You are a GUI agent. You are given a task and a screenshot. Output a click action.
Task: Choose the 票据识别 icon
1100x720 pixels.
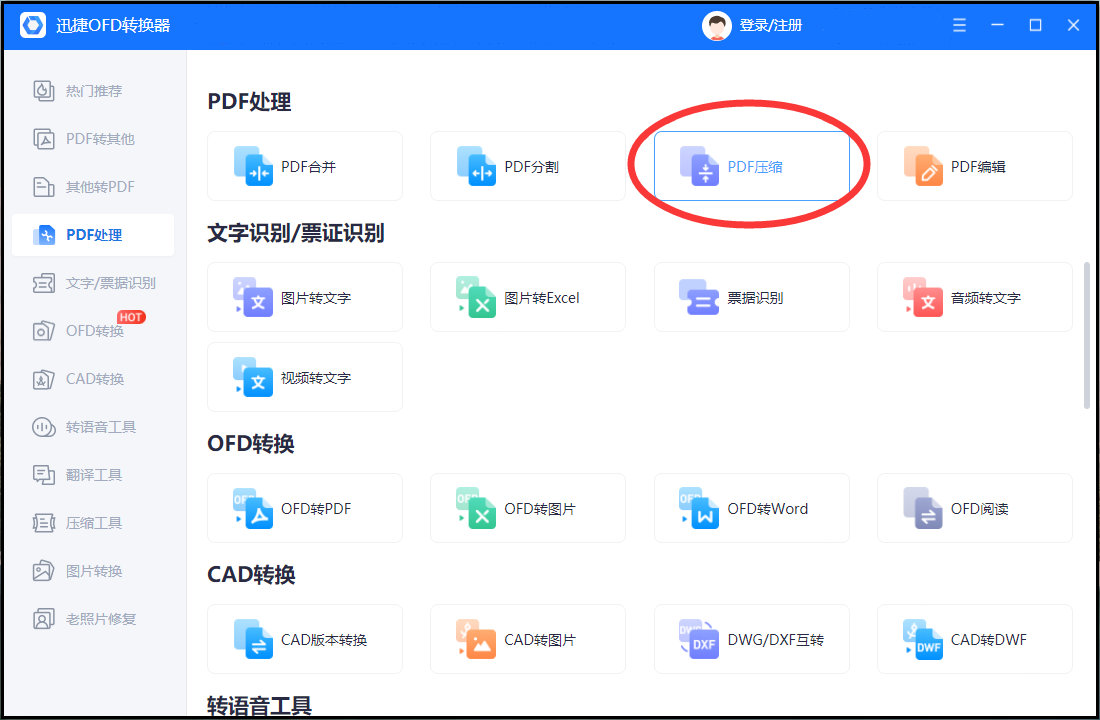pyautogui.click(x=699, y=298)
